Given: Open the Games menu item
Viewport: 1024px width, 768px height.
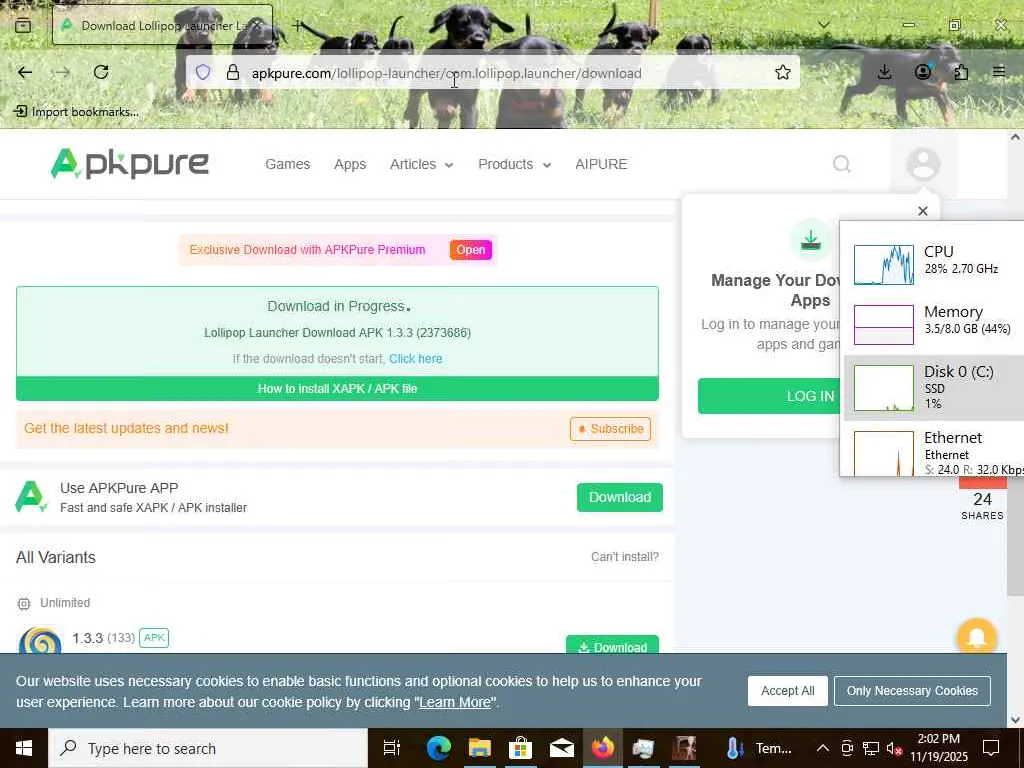Looking at the screenshot, I should (x=287, y=164).
